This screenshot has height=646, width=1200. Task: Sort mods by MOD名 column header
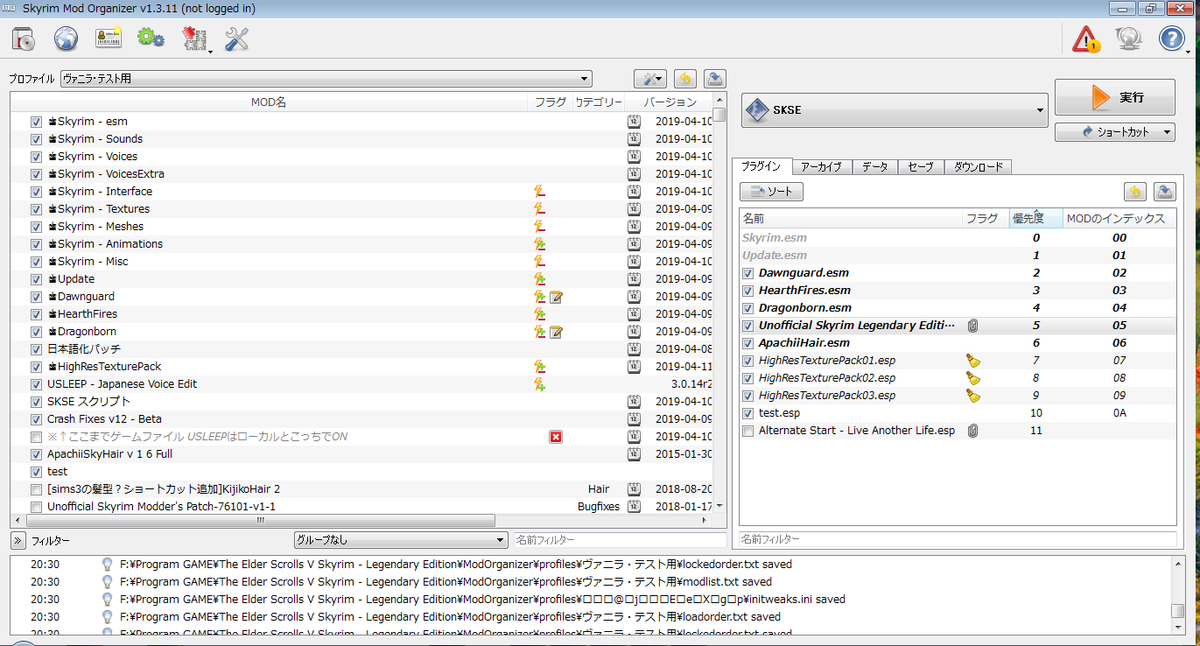[x=269, y=102]
